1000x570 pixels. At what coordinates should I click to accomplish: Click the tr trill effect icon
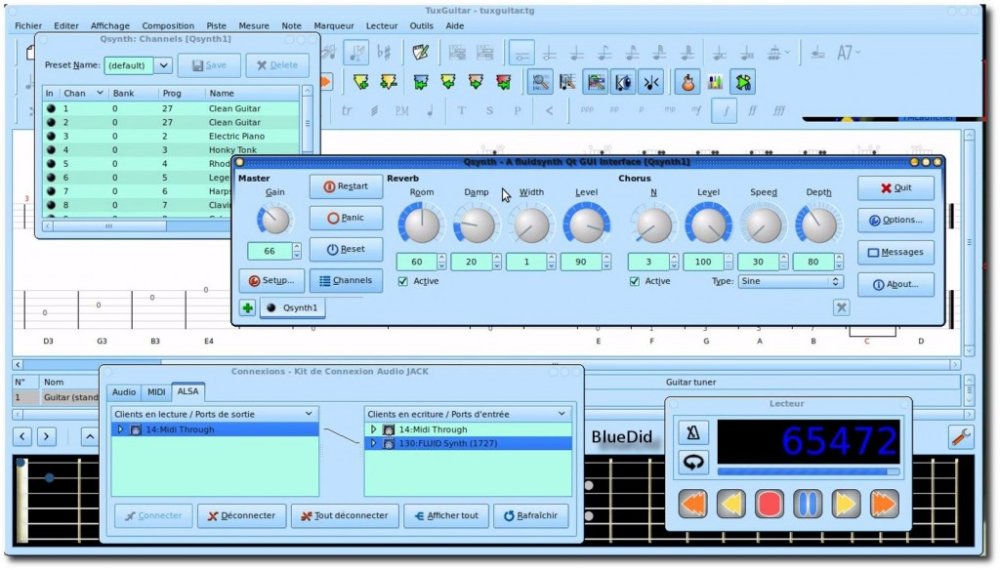[x=346, y=110]
